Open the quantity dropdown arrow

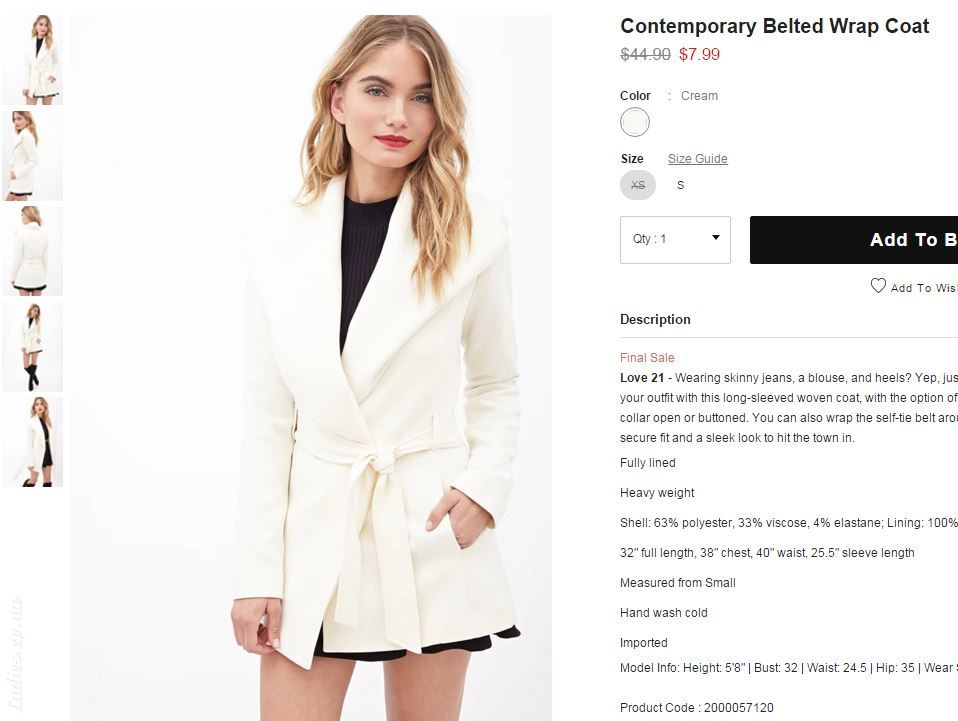click(x=715, y=238)
